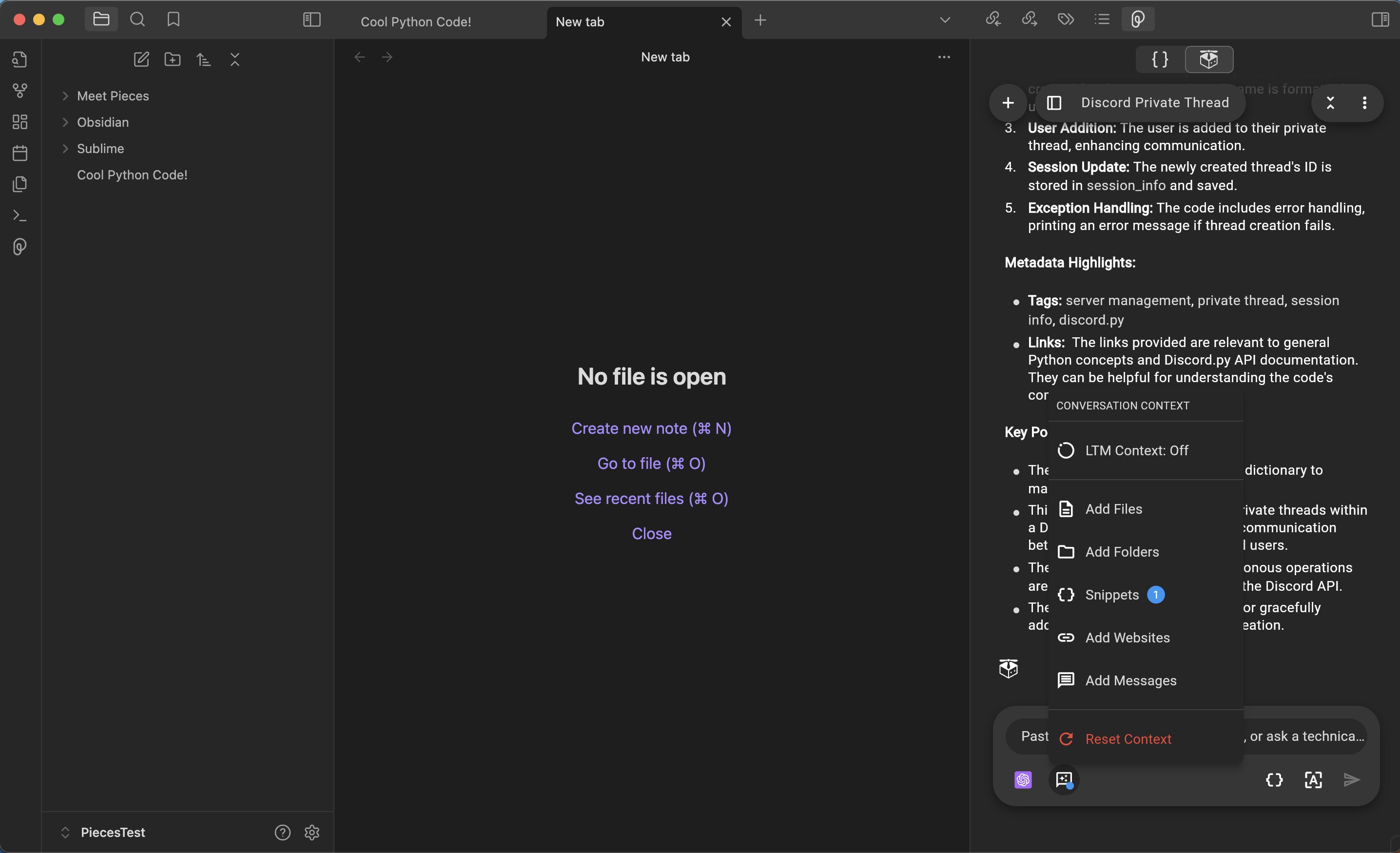Send the message with the arrow icon
The height and width of the screenshot is (853, 1400).
pos(1352,780)
